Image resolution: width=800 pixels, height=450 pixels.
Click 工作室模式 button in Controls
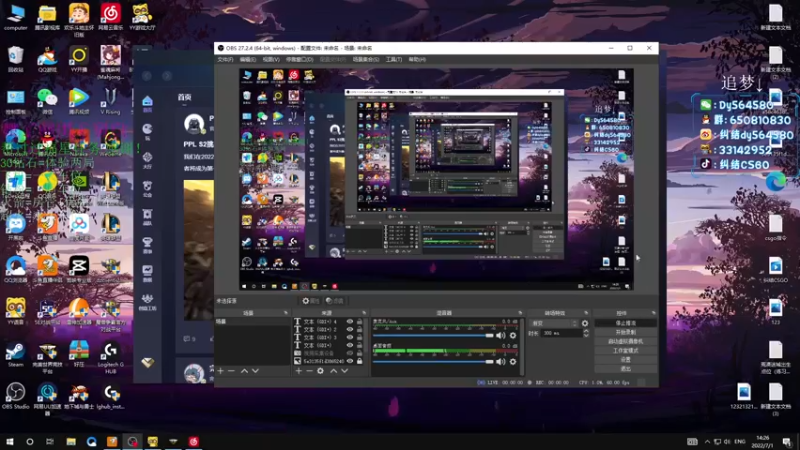(x=626, y=351)
